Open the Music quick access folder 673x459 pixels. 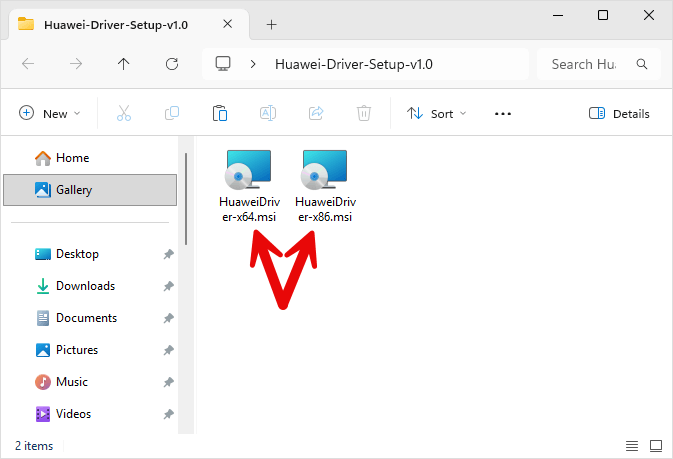click(90, 382)
